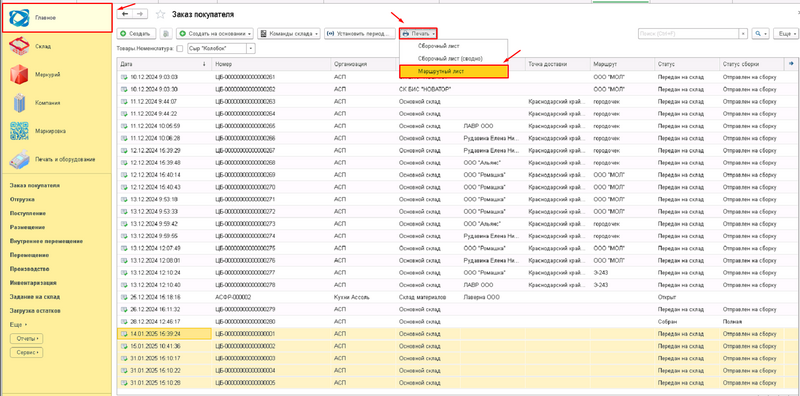
Task: Open the Склад section icon
Action: 19,46
